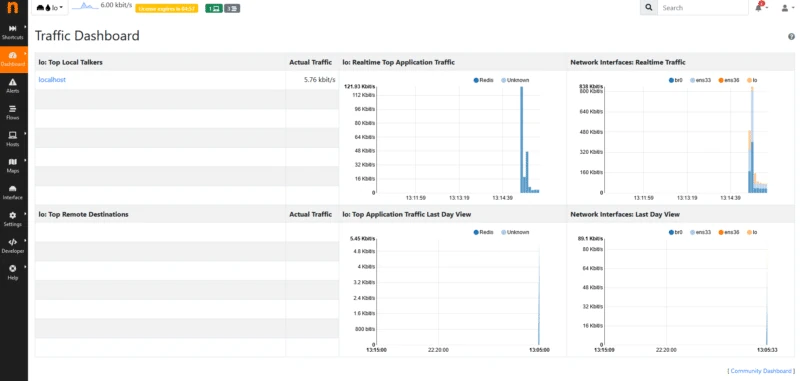Click the 5.45 Kbit/s axis maximum label
Image resolution: width=800 pixels, height=381 pixels.
coord(363,238)
